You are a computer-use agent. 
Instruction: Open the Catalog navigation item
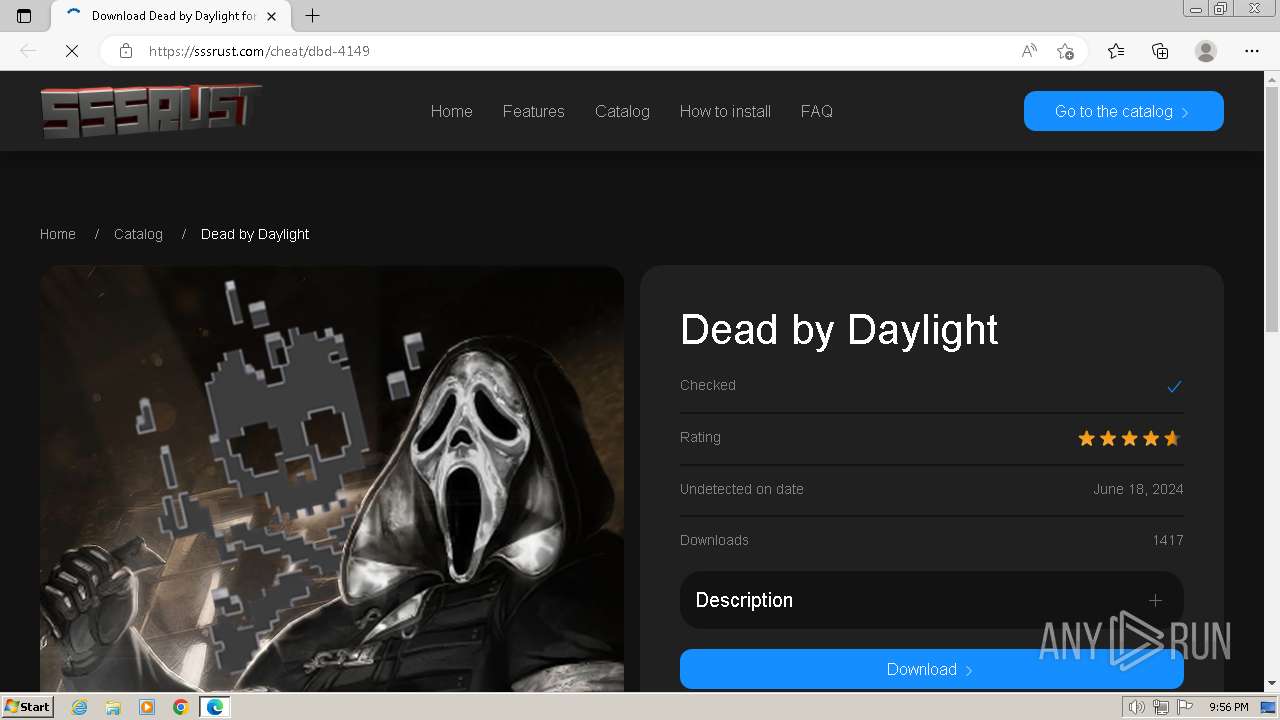coord(622,111)
